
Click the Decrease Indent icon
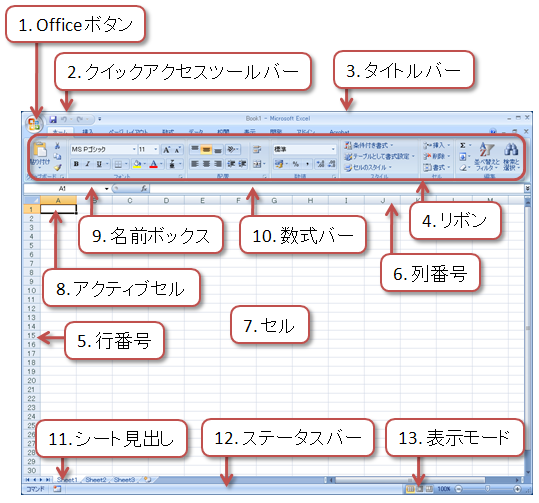pyautogui.click(x=231, y=164)
